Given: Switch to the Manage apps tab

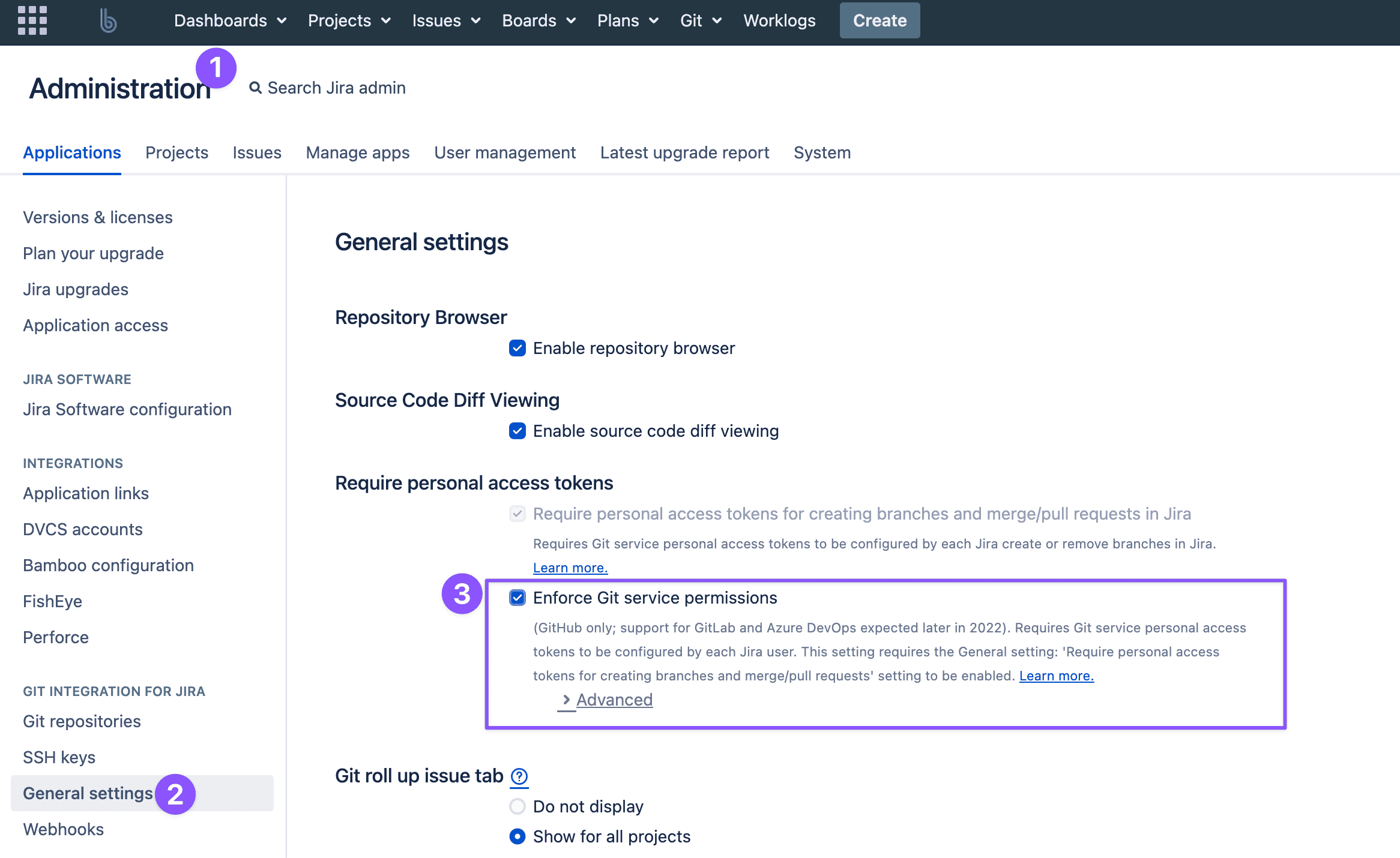Looking at the screenshot, I should (358, 153).
